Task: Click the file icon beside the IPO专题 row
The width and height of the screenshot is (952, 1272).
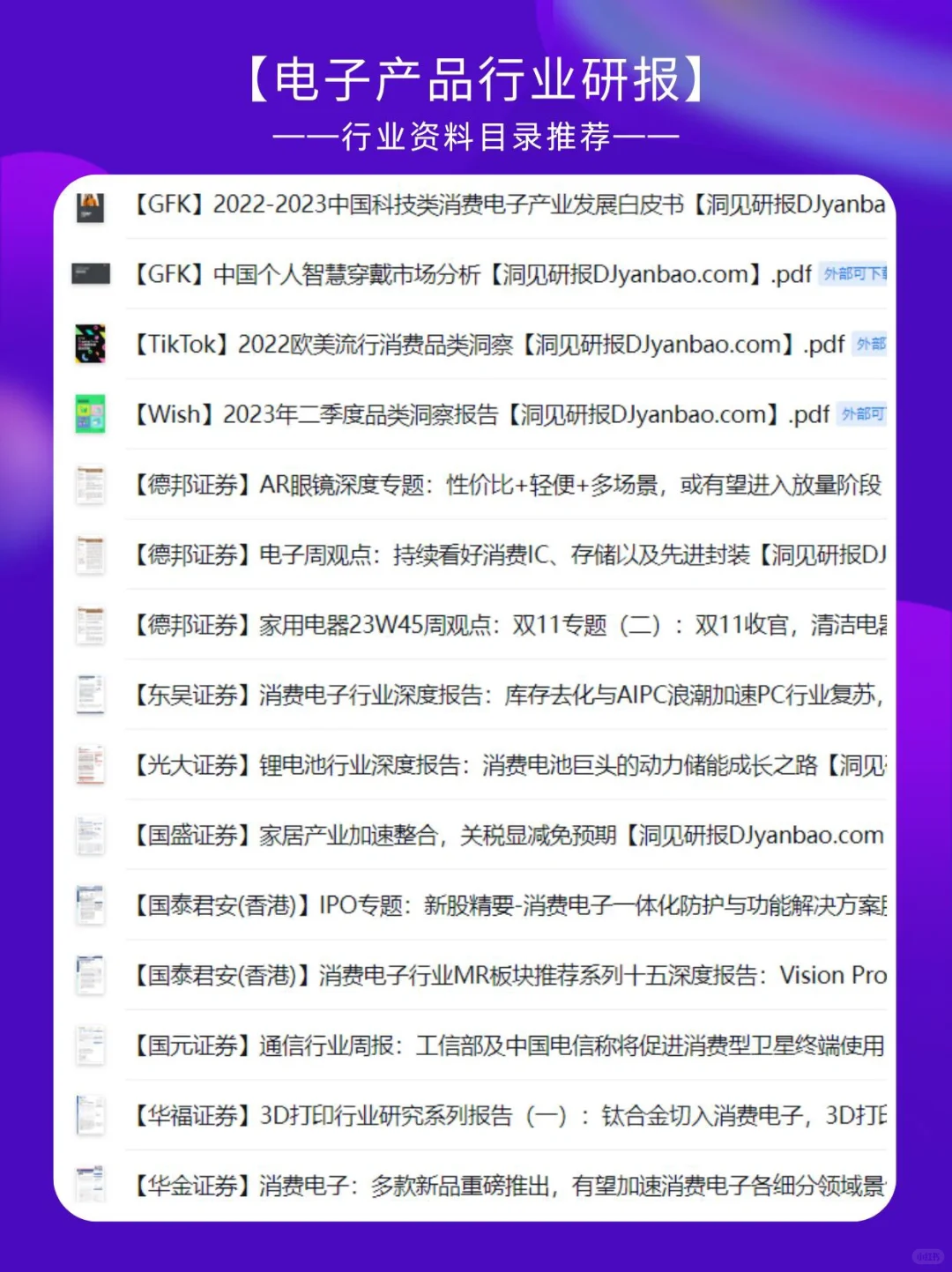Action: 90,905
